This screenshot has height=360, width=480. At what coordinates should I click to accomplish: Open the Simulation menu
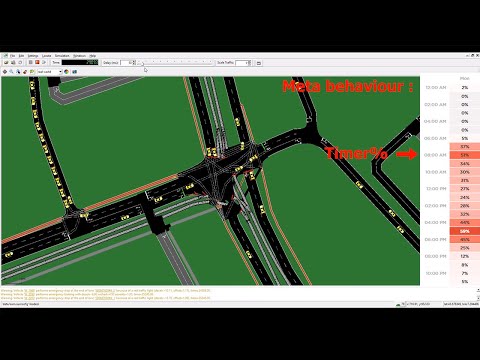coord(62,56)
